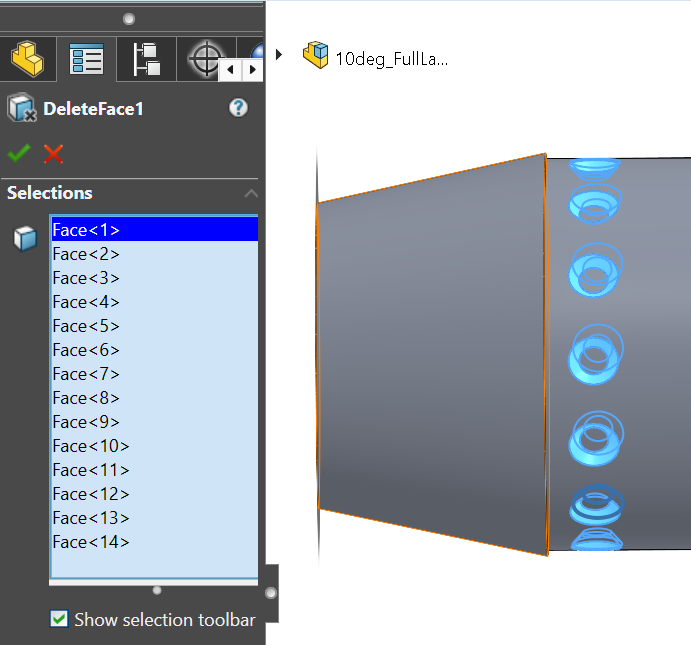Viewport: 691px width, 645px height.
Task: Click the face selection cube icon
Action: 25,238
